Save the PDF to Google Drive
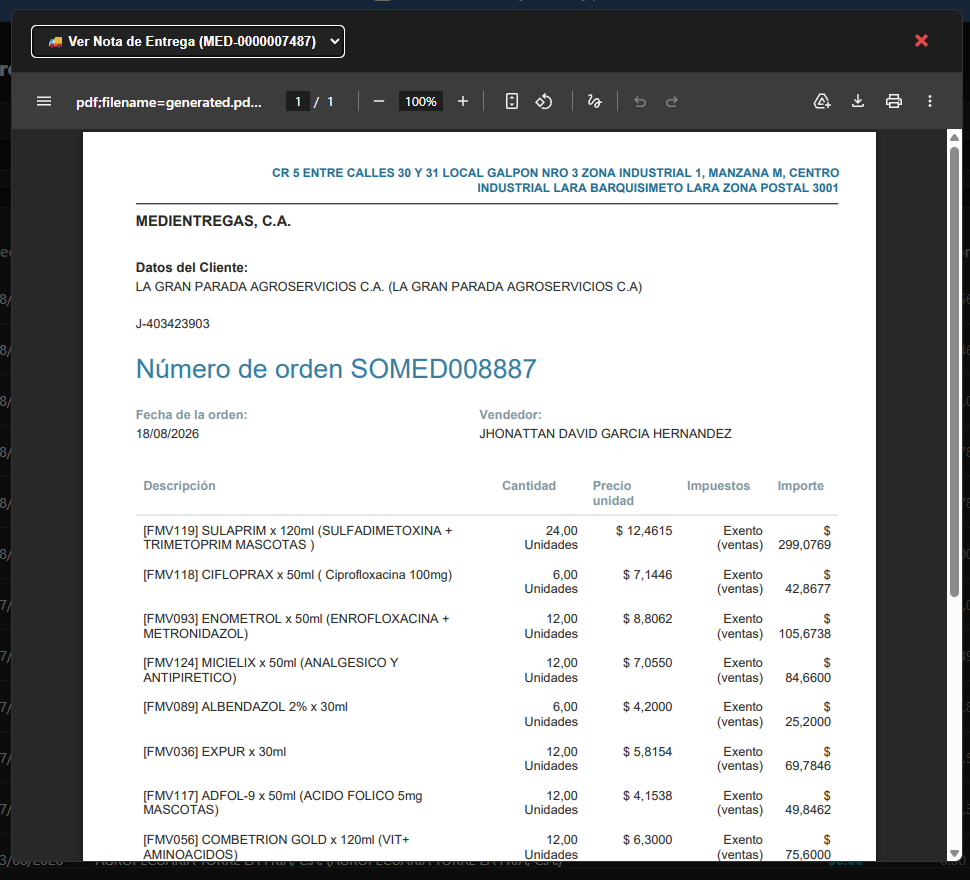 (822, 101)
